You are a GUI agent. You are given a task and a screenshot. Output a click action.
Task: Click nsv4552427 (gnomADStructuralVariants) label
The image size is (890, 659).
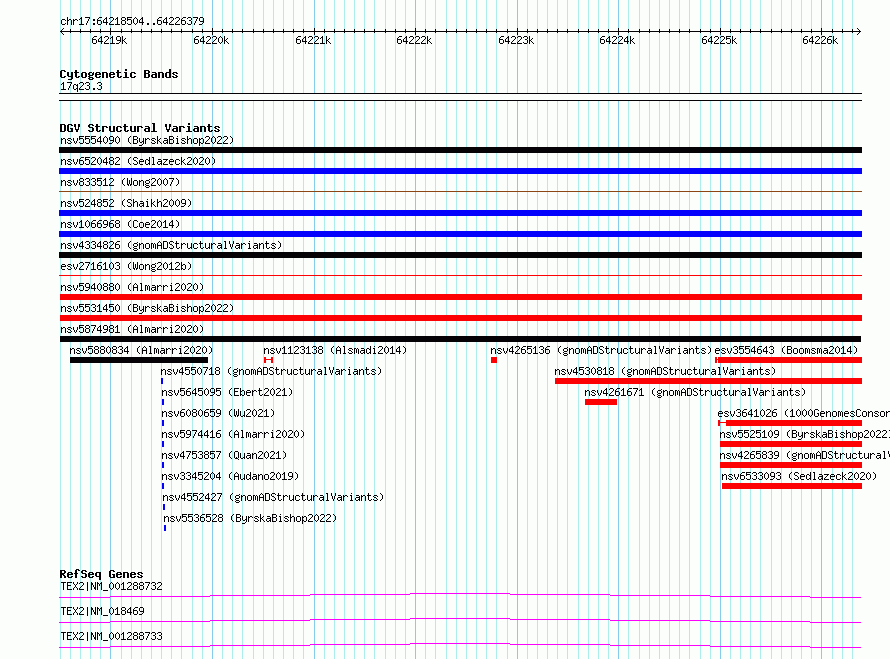(273, 497)
